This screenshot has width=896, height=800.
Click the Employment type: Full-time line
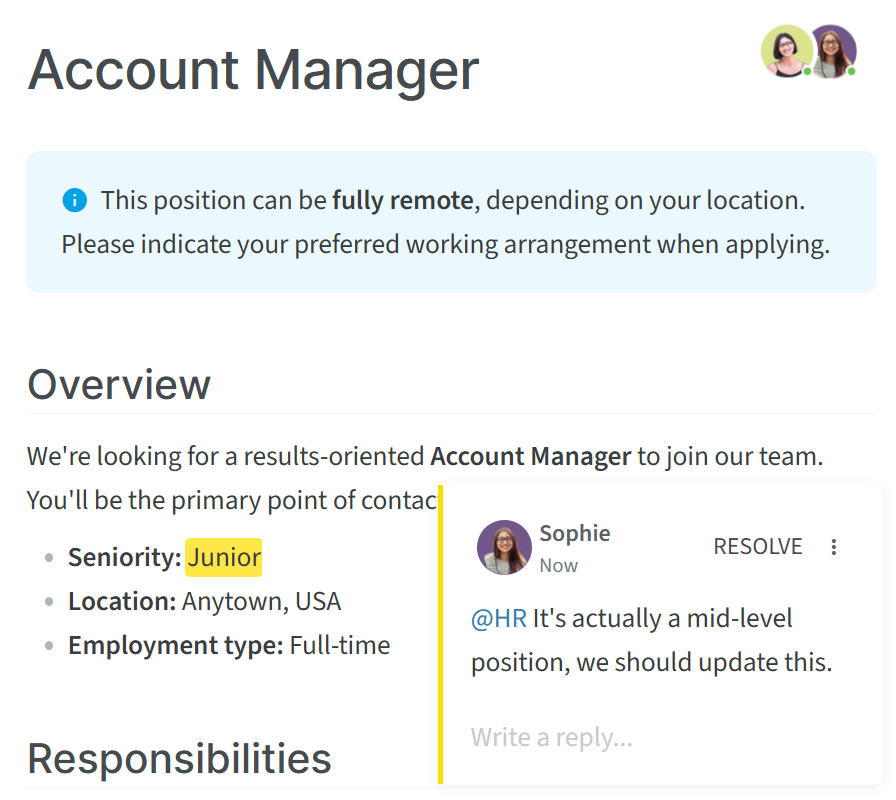229,646
